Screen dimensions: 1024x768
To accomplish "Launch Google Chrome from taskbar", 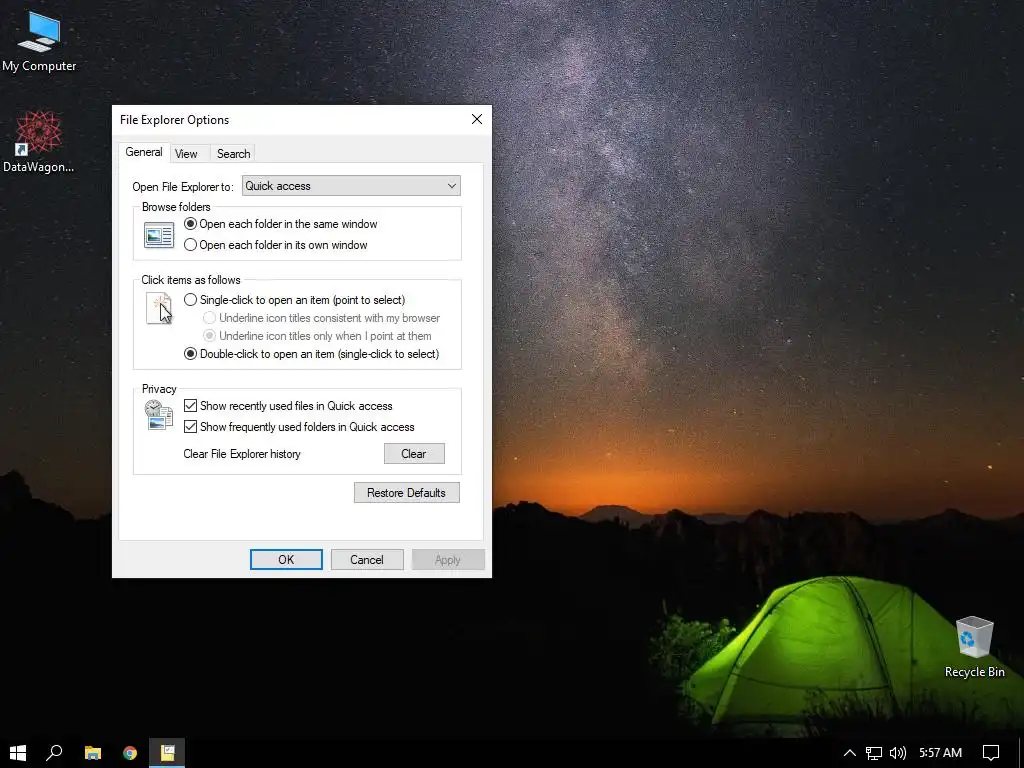I will [130, 753].
